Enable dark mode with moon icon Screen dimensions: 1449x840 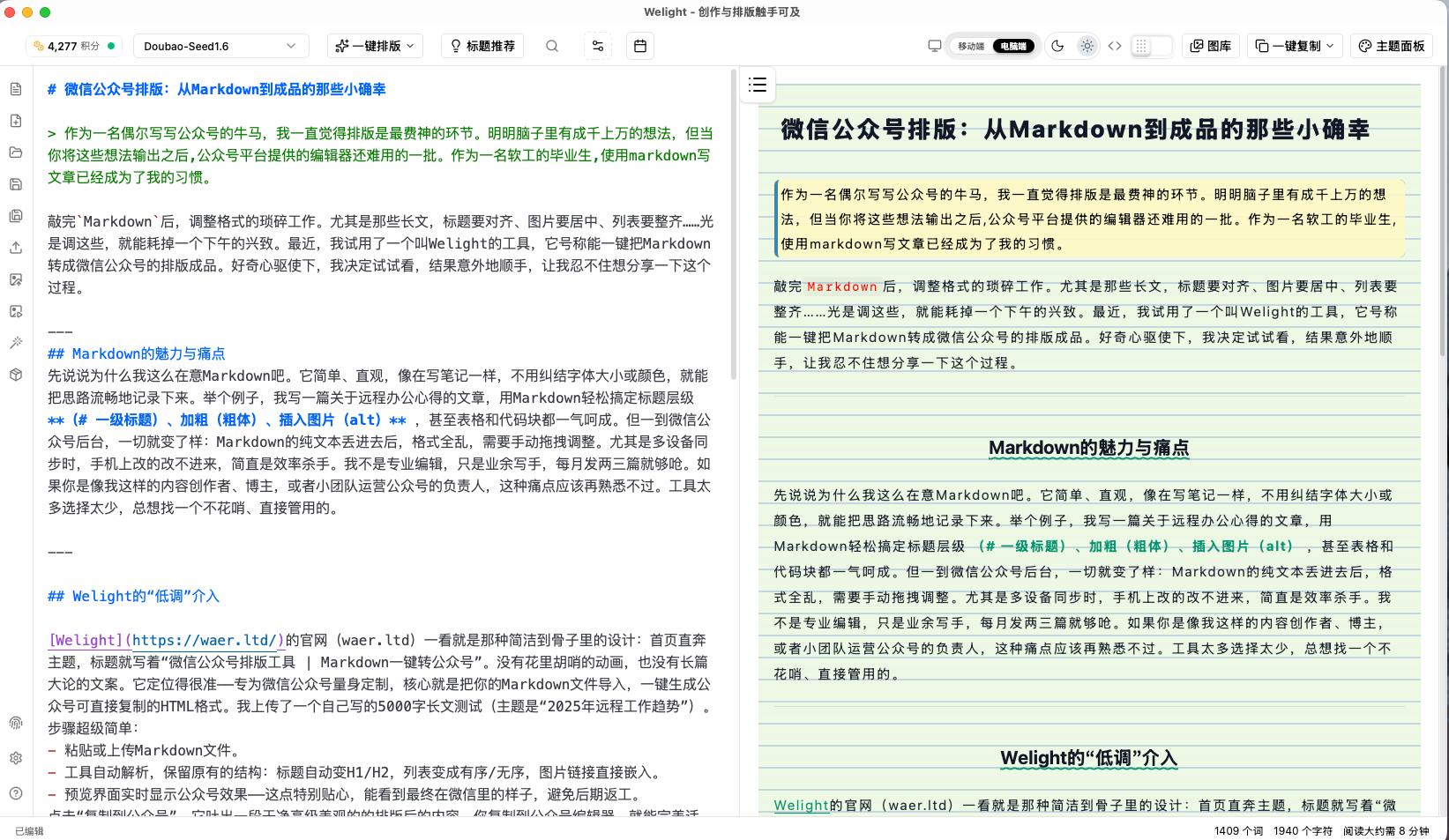pos(1057,46)
